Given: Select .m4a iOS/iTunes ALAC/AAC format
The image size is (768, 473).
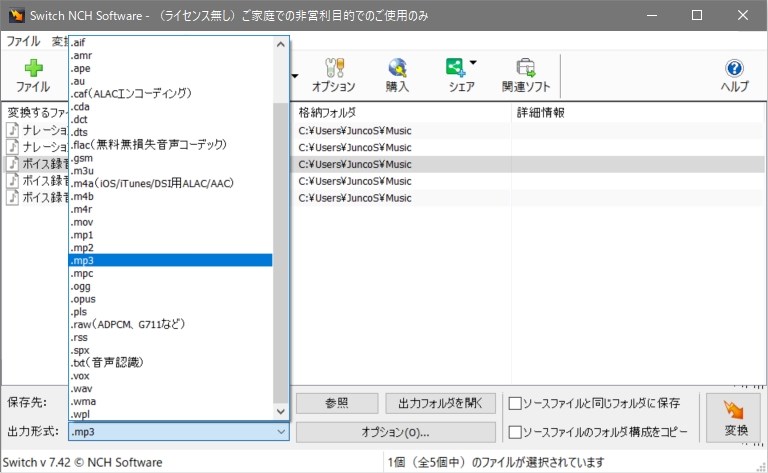Looking at the screenshot, I should tap(171, 183).
